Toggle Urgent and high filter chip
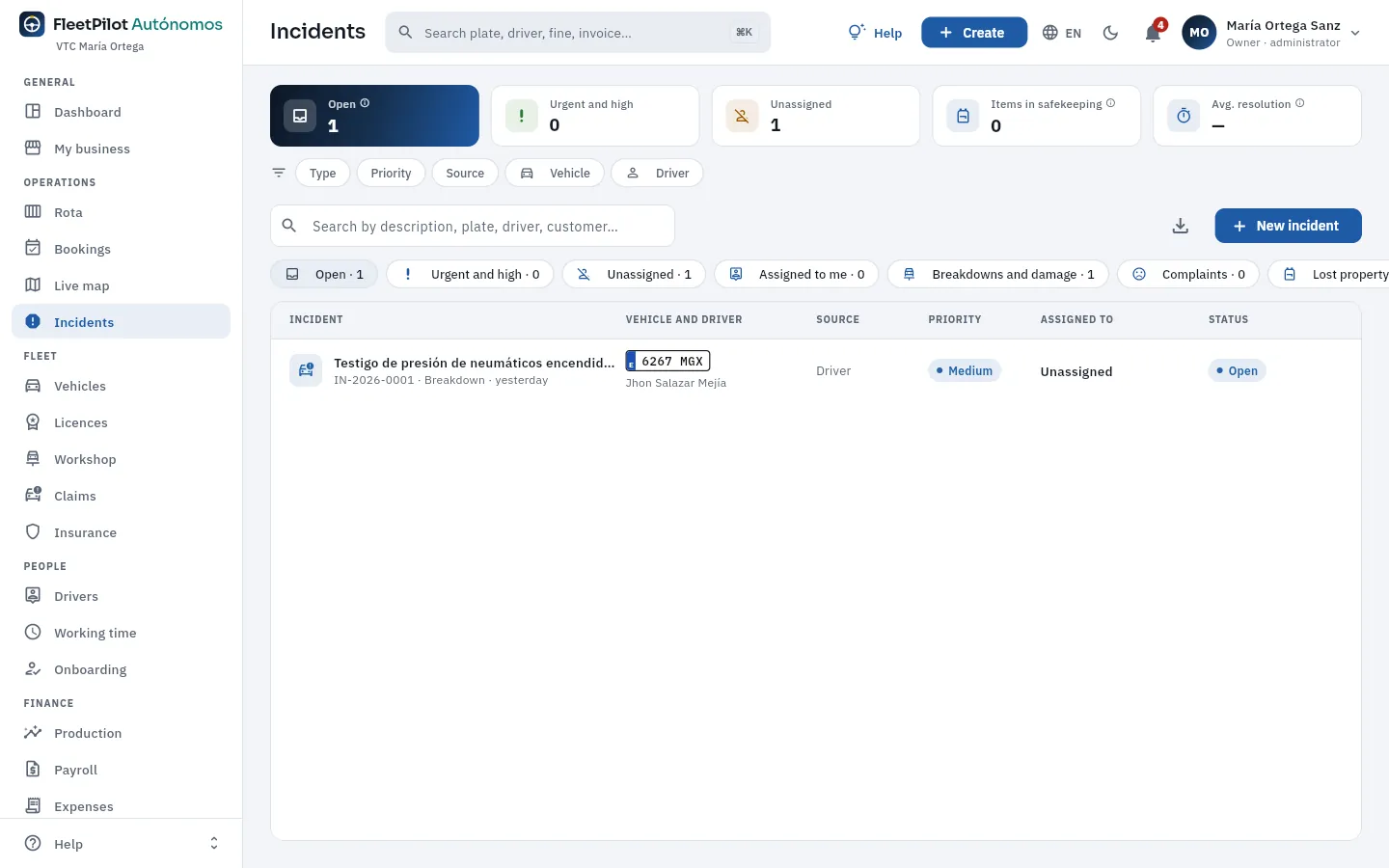1389x868 pixels. pos(470,274)
